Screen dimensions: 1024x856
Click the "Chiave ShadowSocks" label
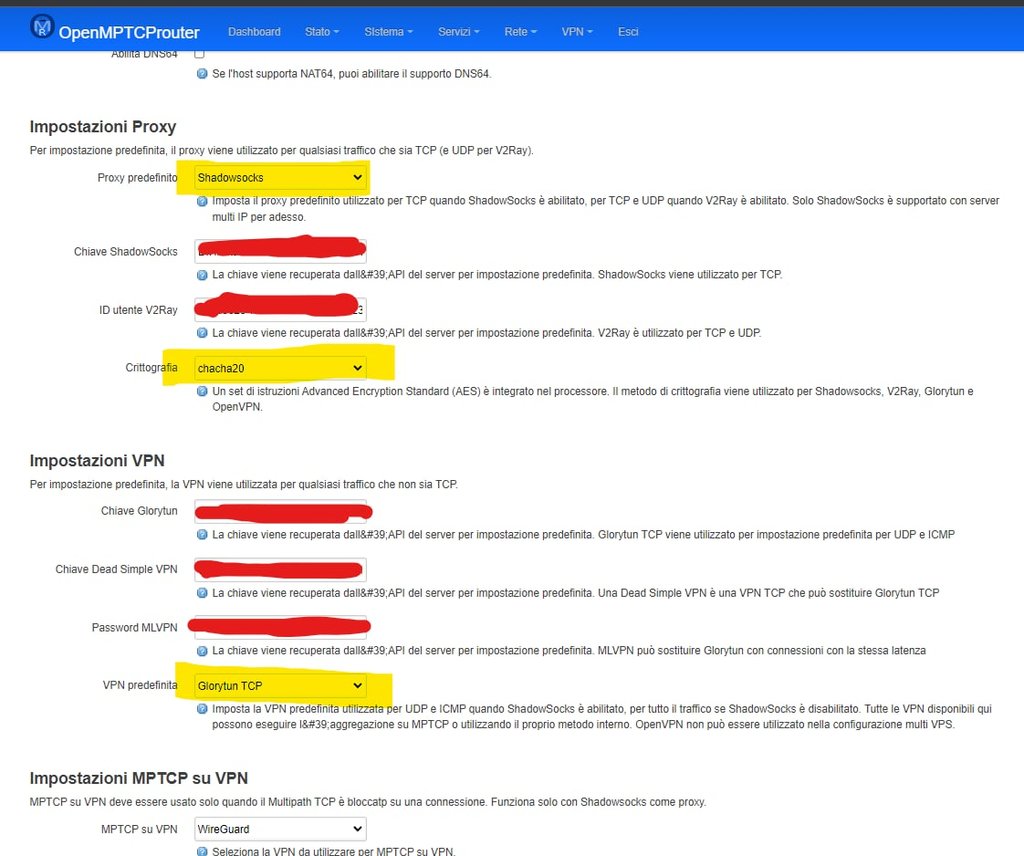click(x=125, y=251)
